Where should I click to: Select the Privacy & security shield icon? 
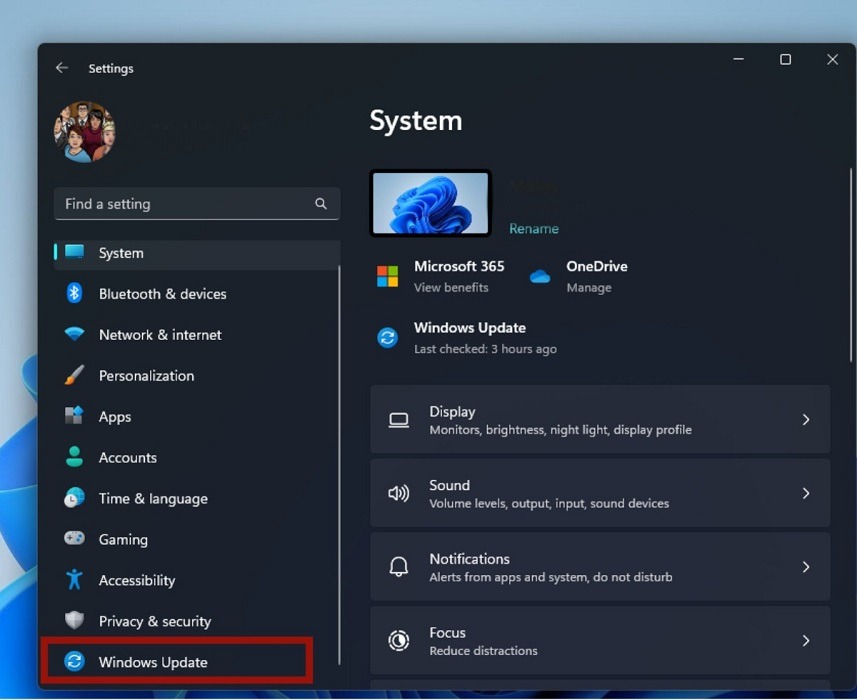click(x=75, y=621)
